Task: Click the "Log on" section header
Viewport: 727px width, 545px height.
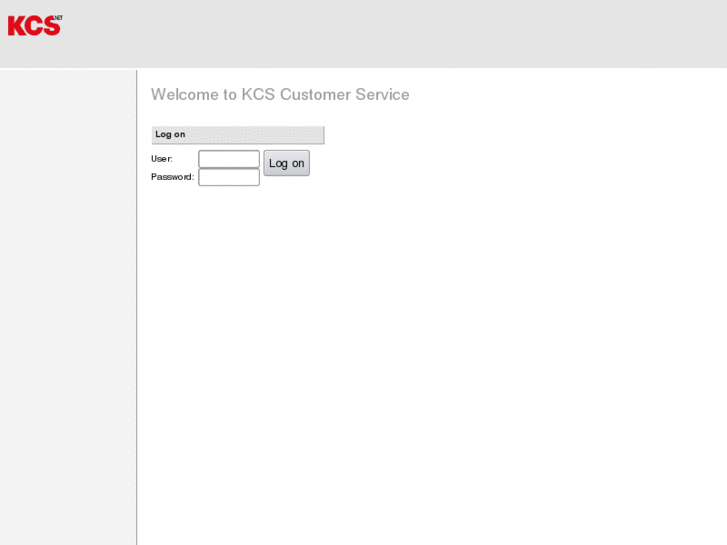Action: coord(238,135)
